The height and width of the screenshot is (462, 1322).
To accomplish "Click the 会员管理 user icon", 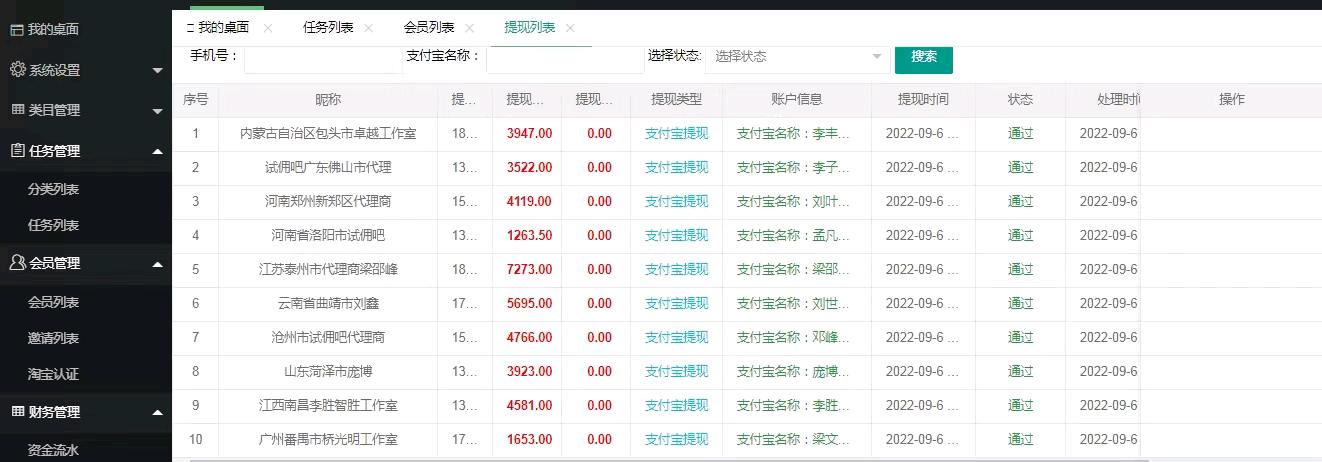I will tap(17, 263).
